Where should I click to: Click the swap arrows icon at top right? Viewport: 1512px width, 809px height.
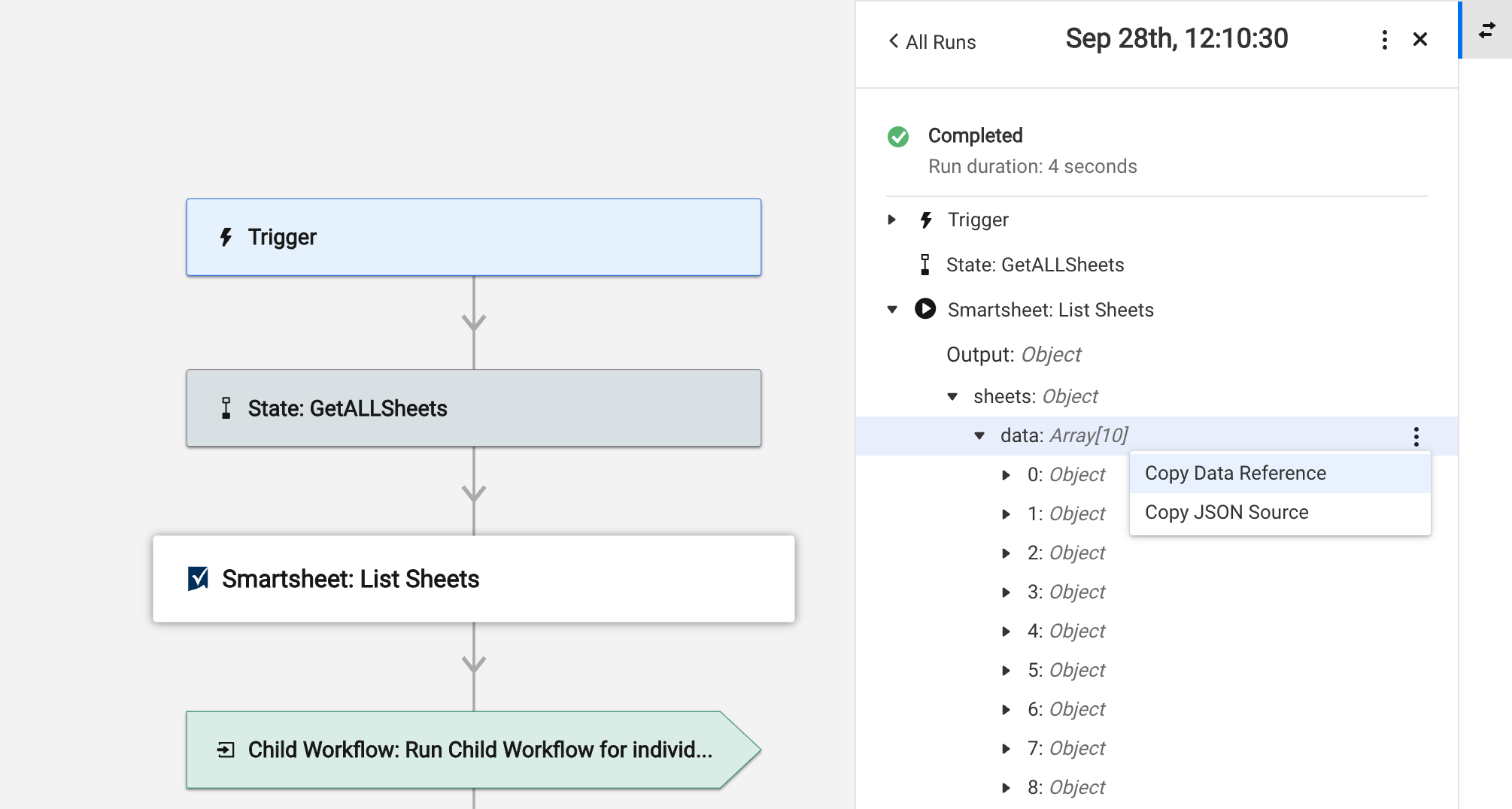click(1487, 30)
